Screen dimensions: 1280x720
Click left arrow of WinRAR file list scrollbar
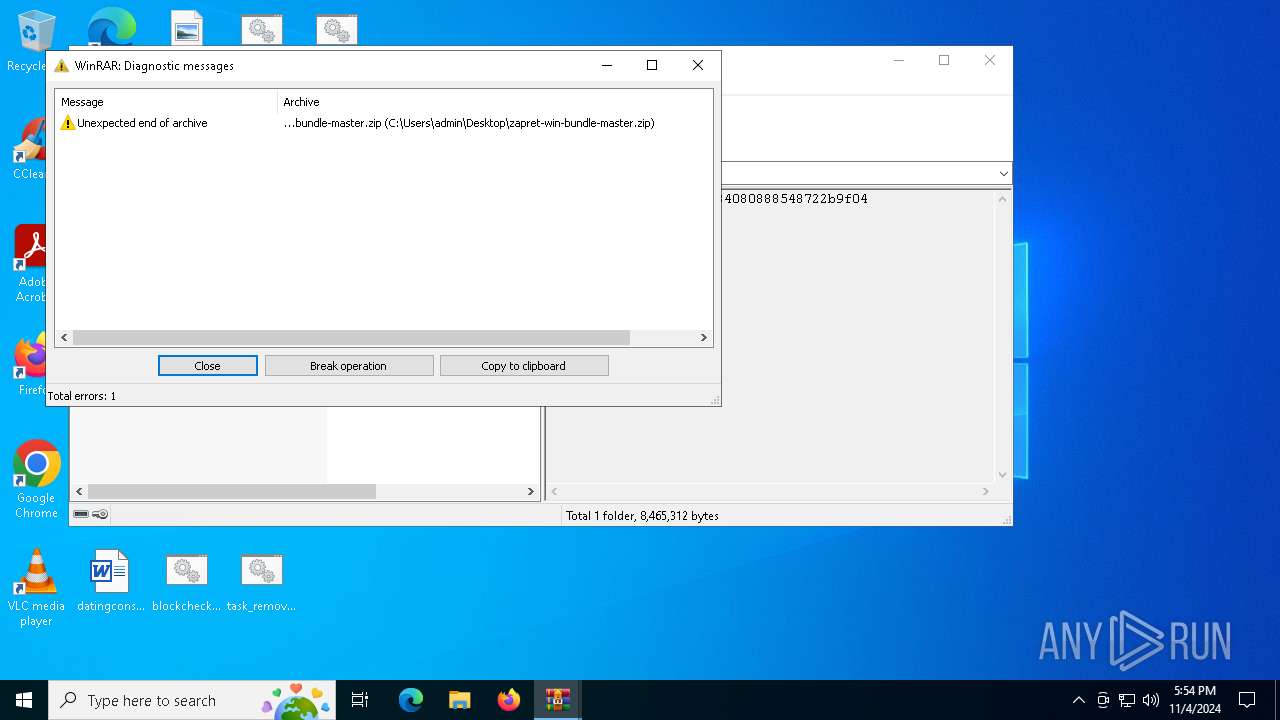click(79, 492)
